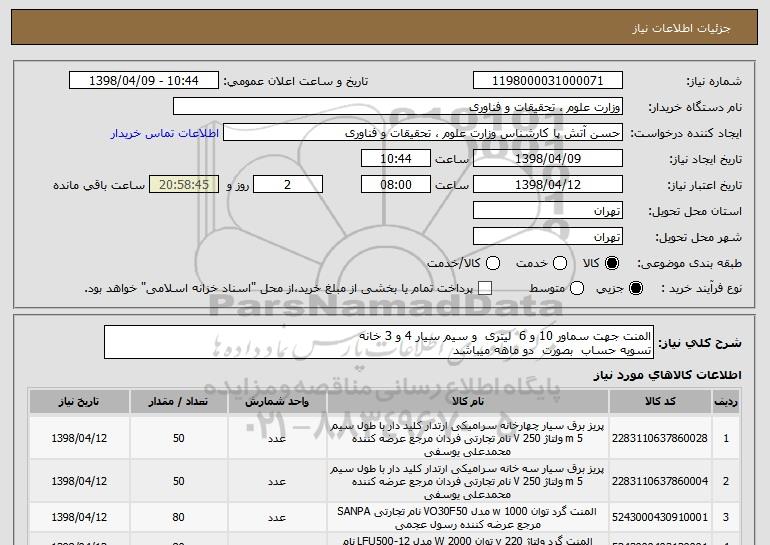Screen dimensions: 770x545
Task: Click quantity 50 in row 1
Action: 178,438
